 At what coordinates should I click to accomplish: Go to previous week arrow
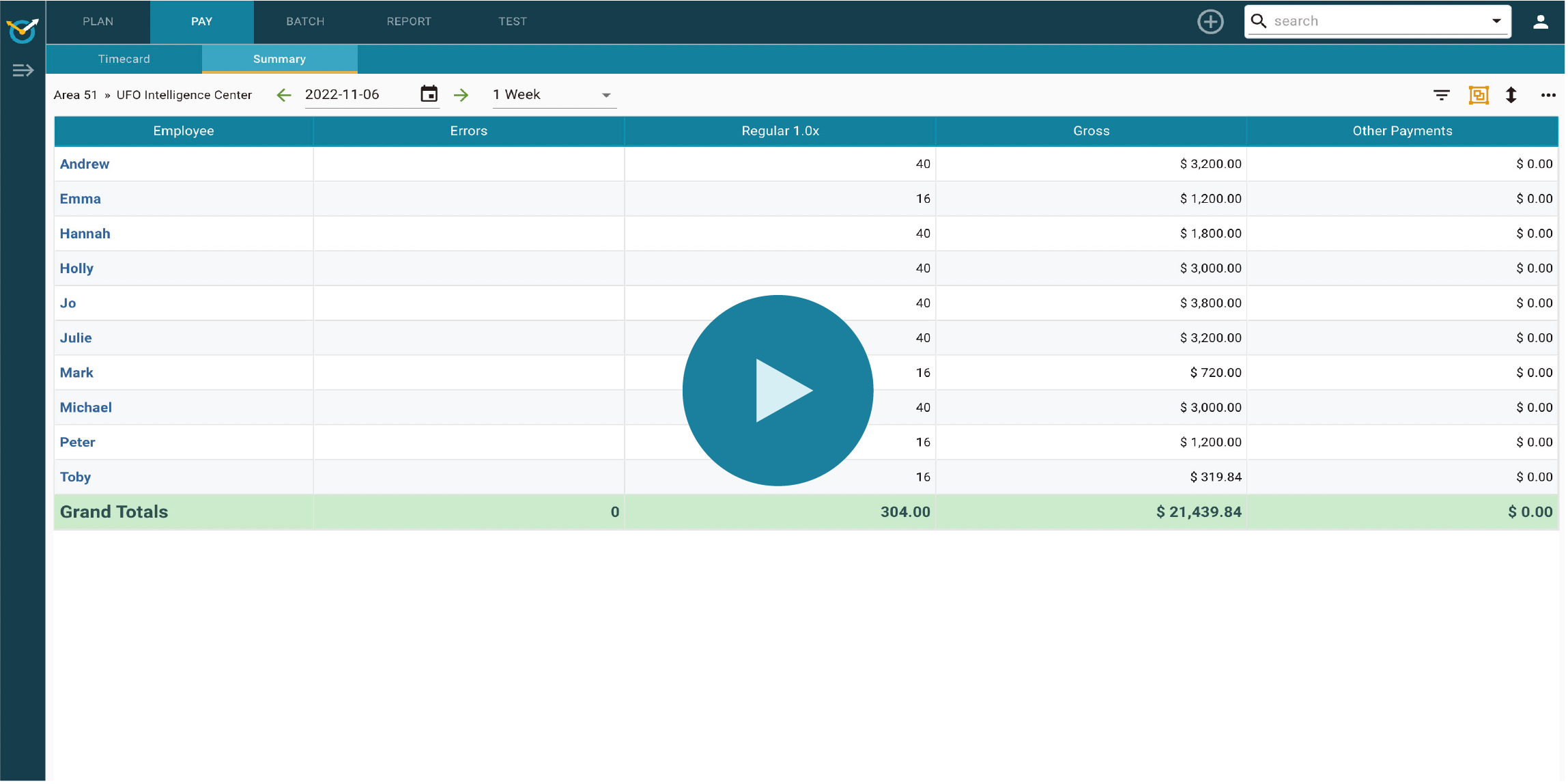tap(284, 95)
